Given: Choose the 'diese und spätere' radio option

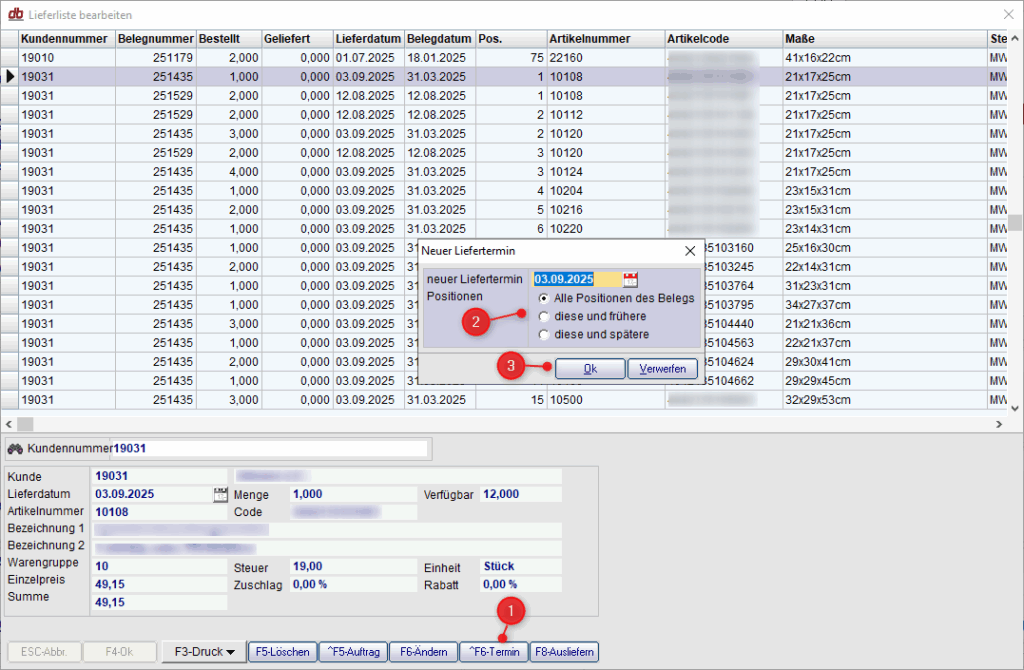Looking at the screenshot, I should point(544,335).
